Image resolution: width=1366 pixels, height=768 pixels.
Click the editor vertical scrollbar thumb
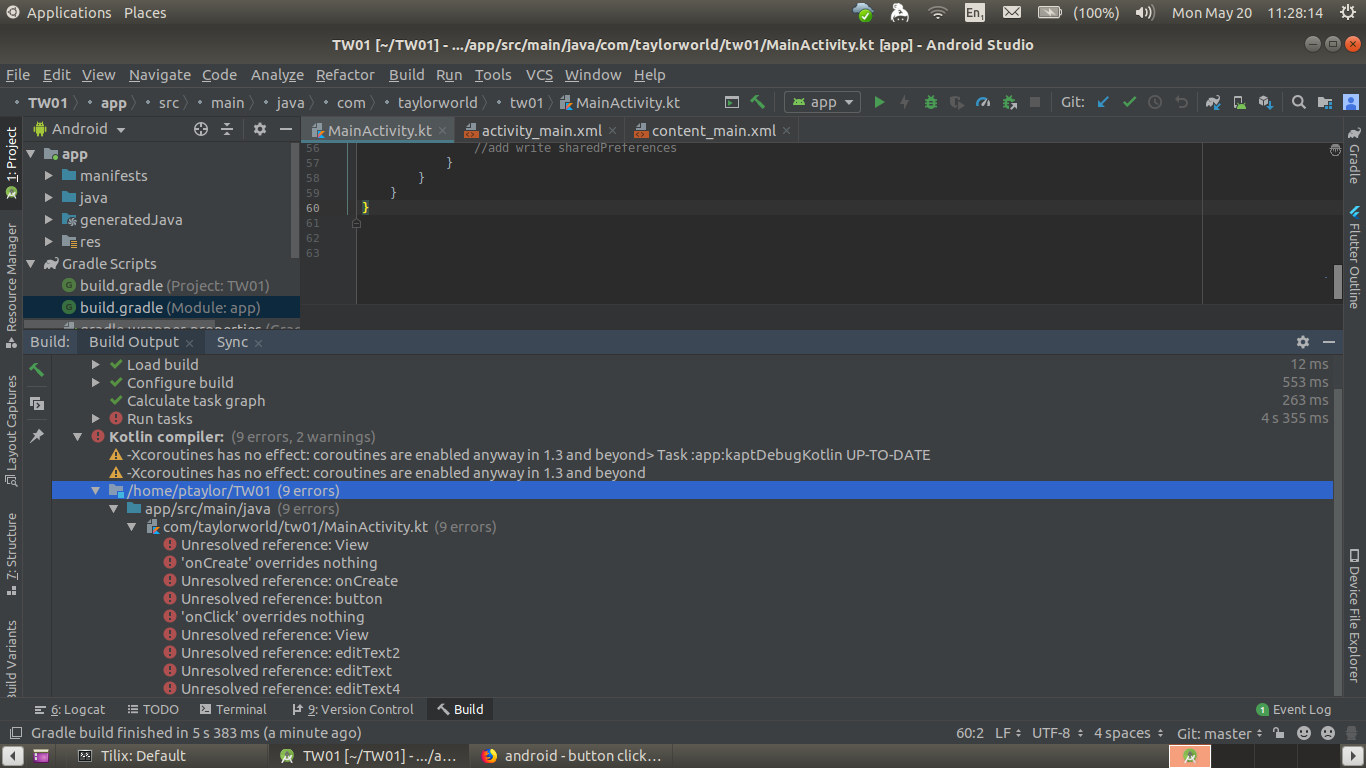click(x=1338, y=282)
